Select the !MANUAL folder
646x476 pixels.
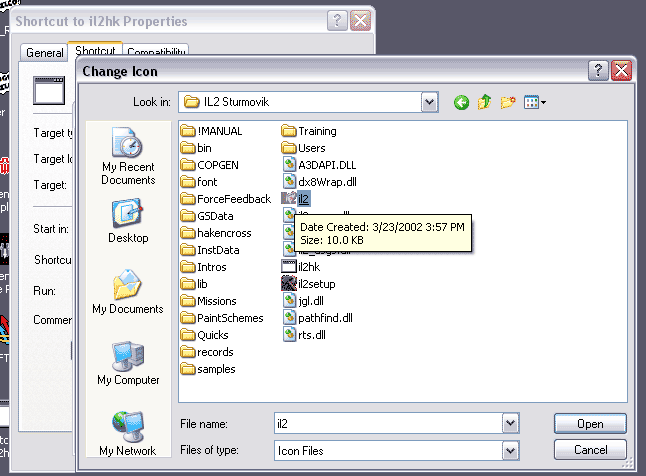pyautogui.click(x=212, y=131)
